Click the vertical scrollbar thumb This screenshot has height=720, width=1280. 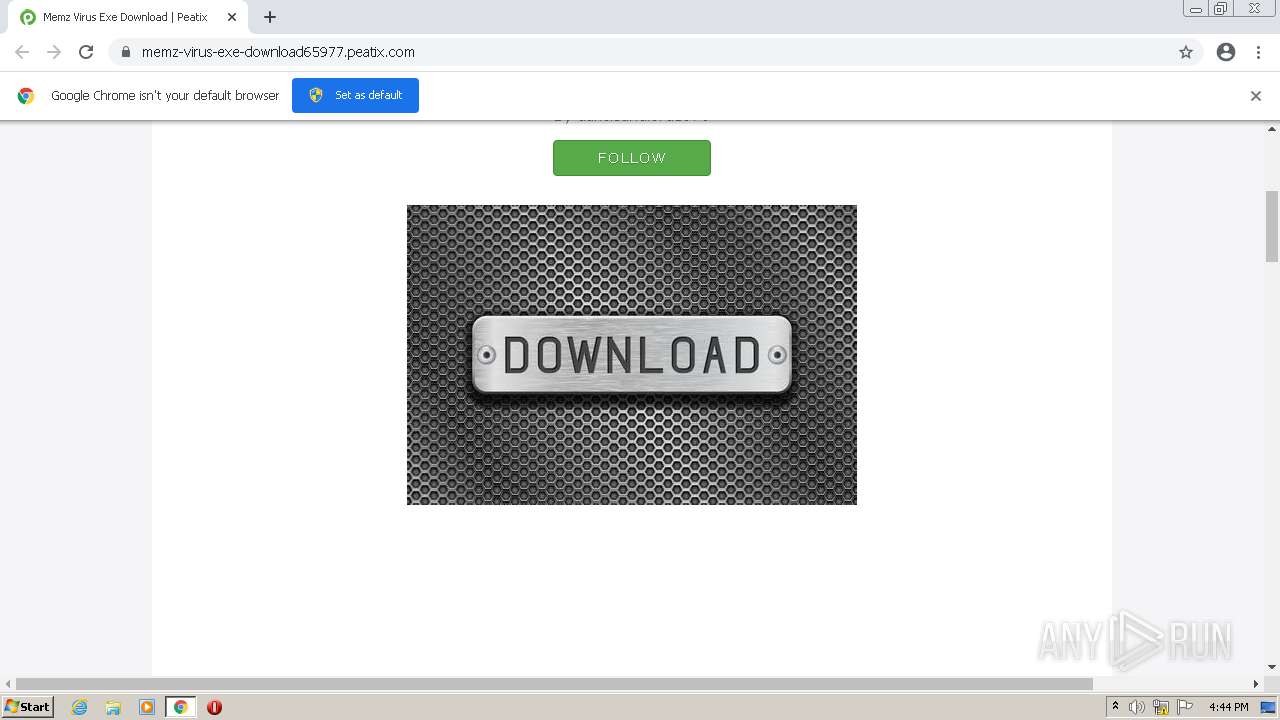(1272, 226)
